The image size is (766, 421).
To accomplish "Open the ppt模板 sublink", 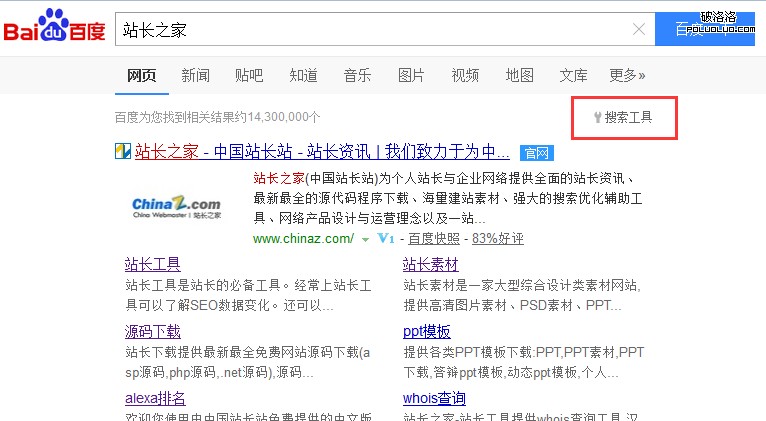I will (427, 331).
